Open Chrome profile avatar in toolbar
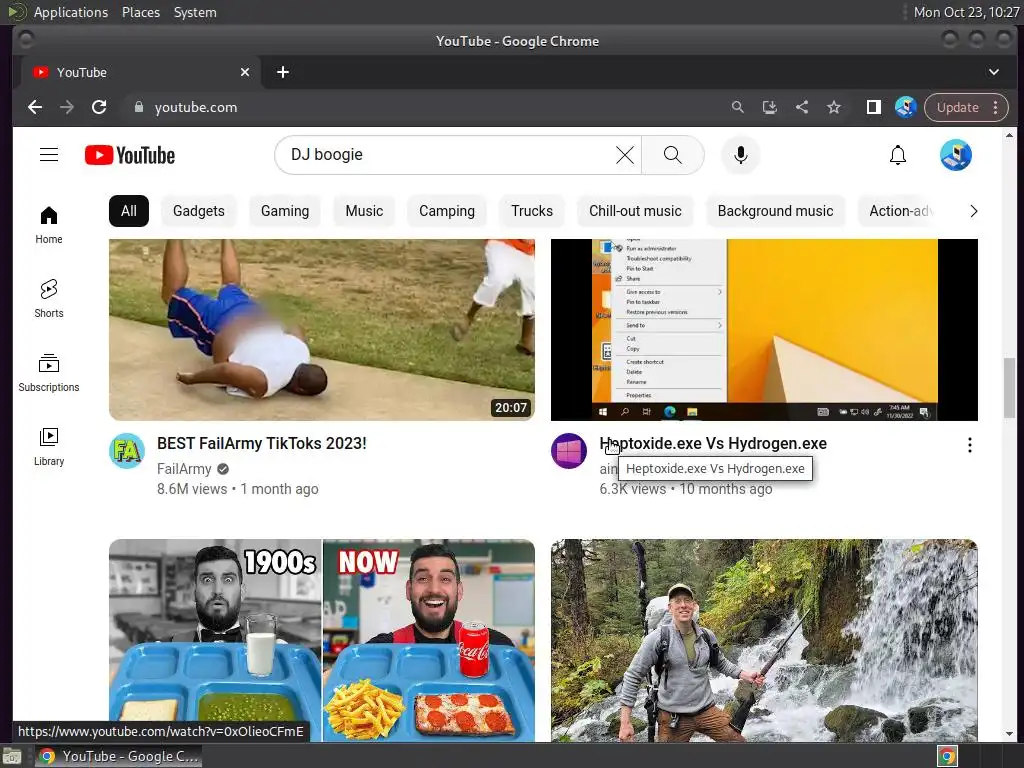The height and width of the screenshot is (768, 1024). click(x=906, y=107)
